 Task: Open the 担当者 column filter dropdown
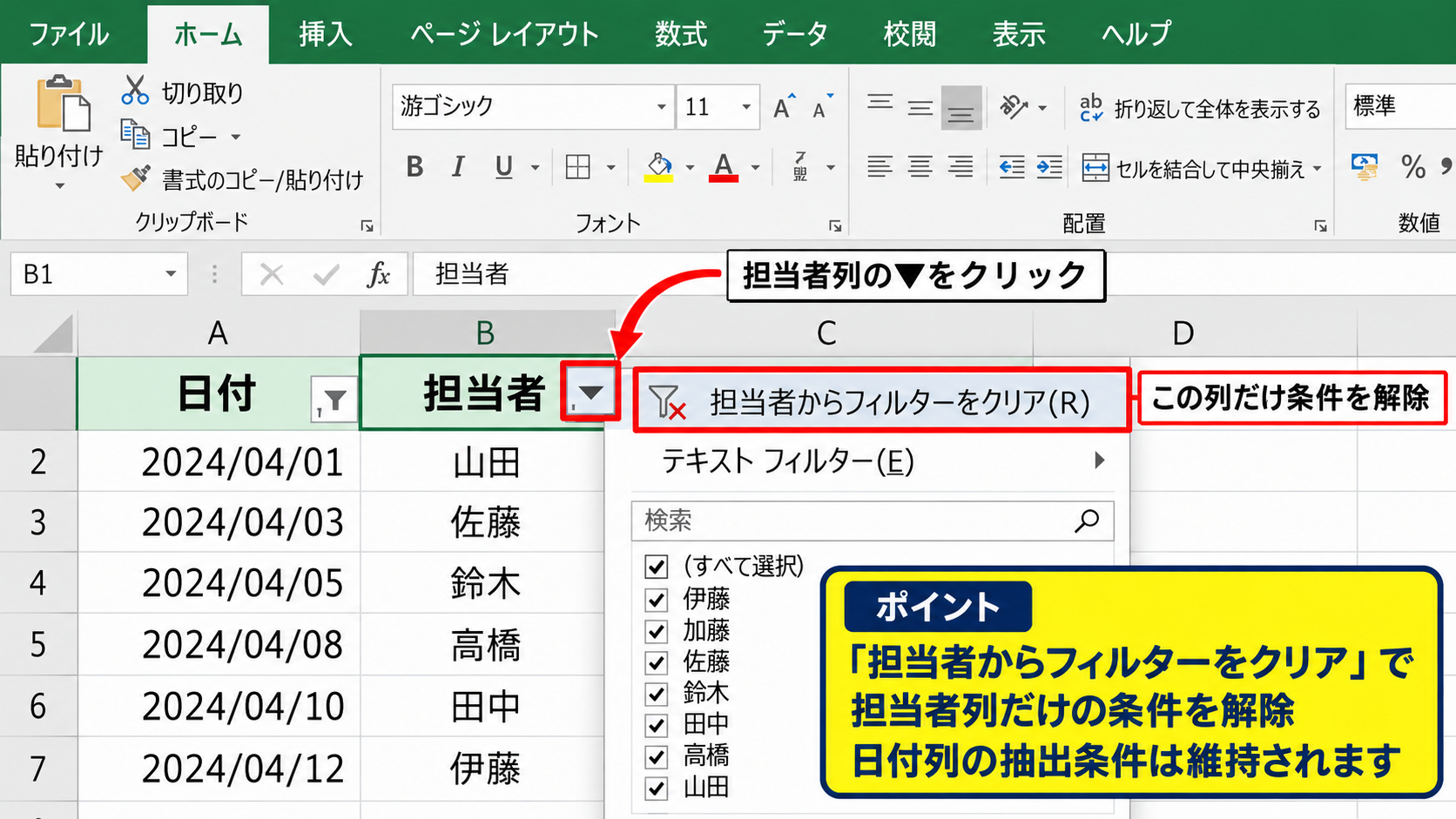590,393
